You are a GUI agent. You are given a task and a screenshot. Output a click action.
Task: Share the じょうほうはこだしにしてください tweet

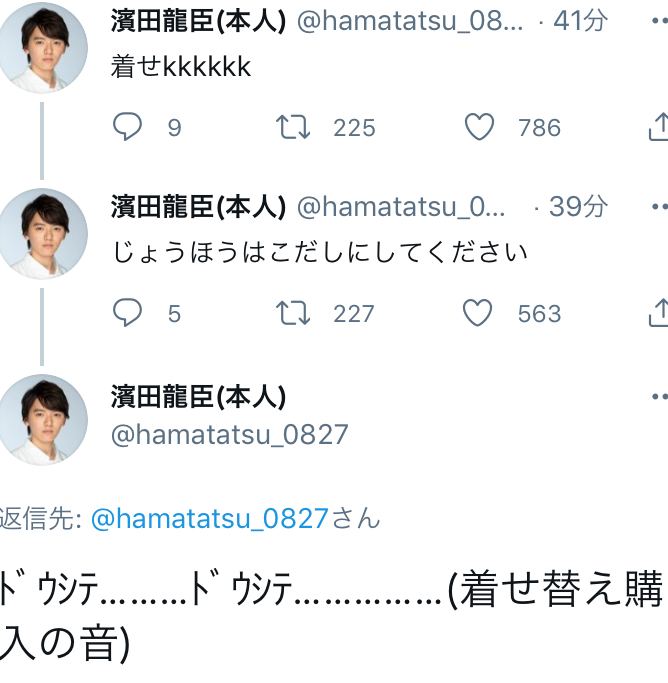(x=658, y=313)
